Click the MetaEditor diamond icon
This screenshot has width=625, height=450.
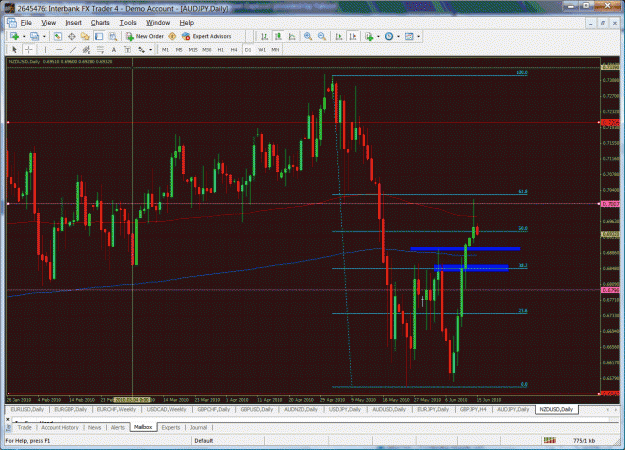pyautogui.click(x=172, y=36)
